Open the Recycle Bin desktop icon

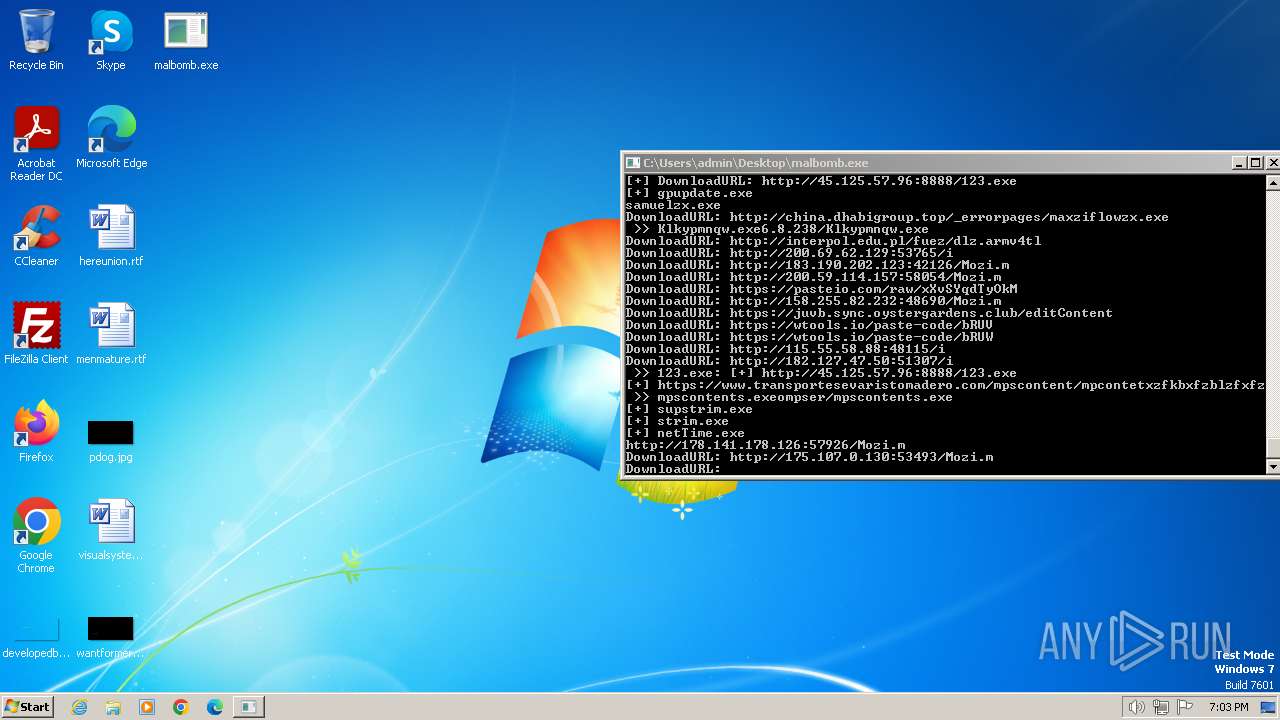point(36,41)
